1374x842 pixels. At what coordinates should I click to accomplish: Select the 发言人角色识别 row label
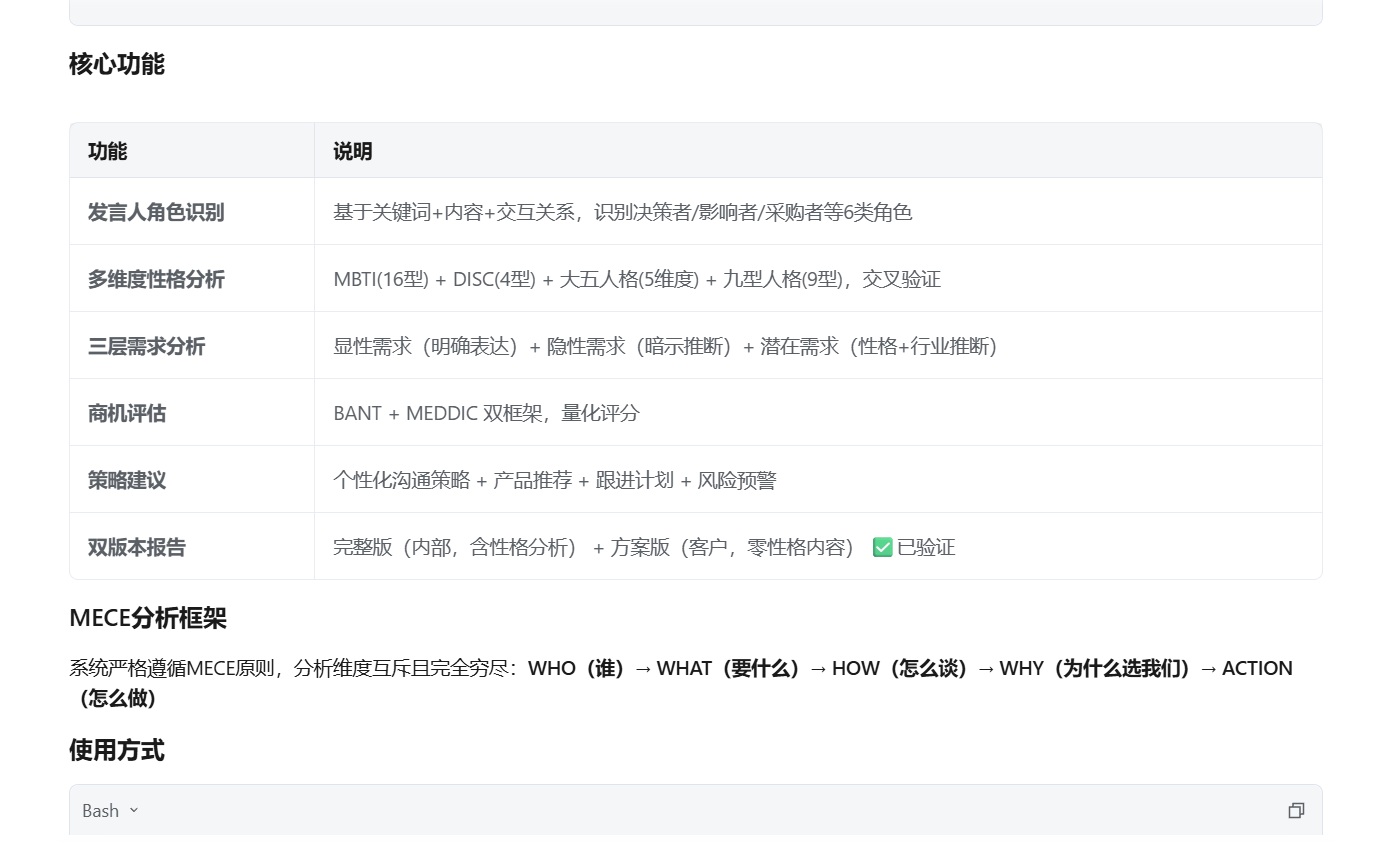click(x=156, y=212)
